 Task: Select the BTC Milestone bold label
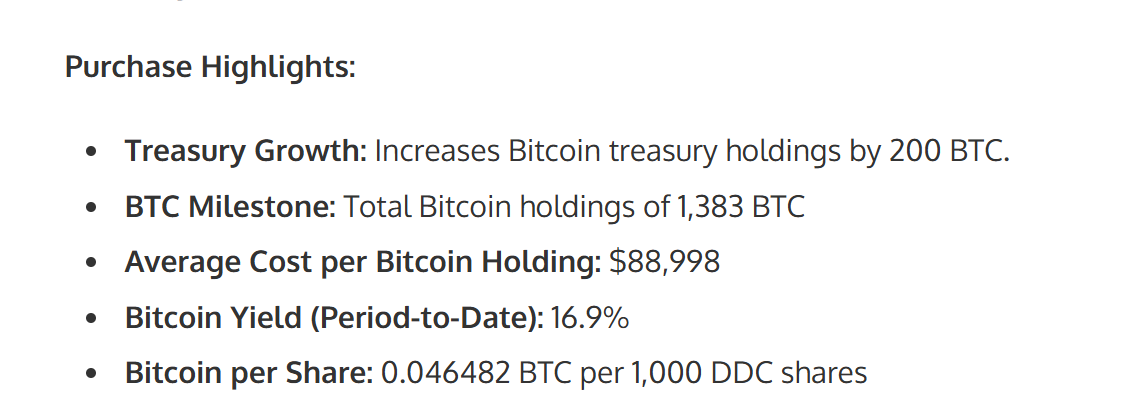[x=230, y=207]
